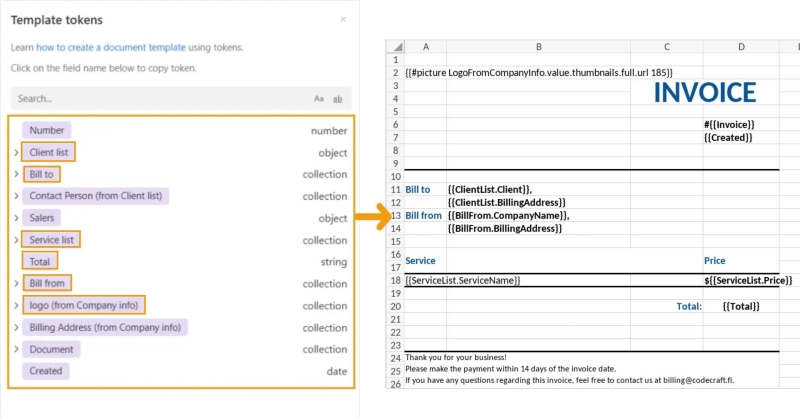Click 'date' type label of Created row
Viewport: 800px width, 418px height.
point(337,372)
